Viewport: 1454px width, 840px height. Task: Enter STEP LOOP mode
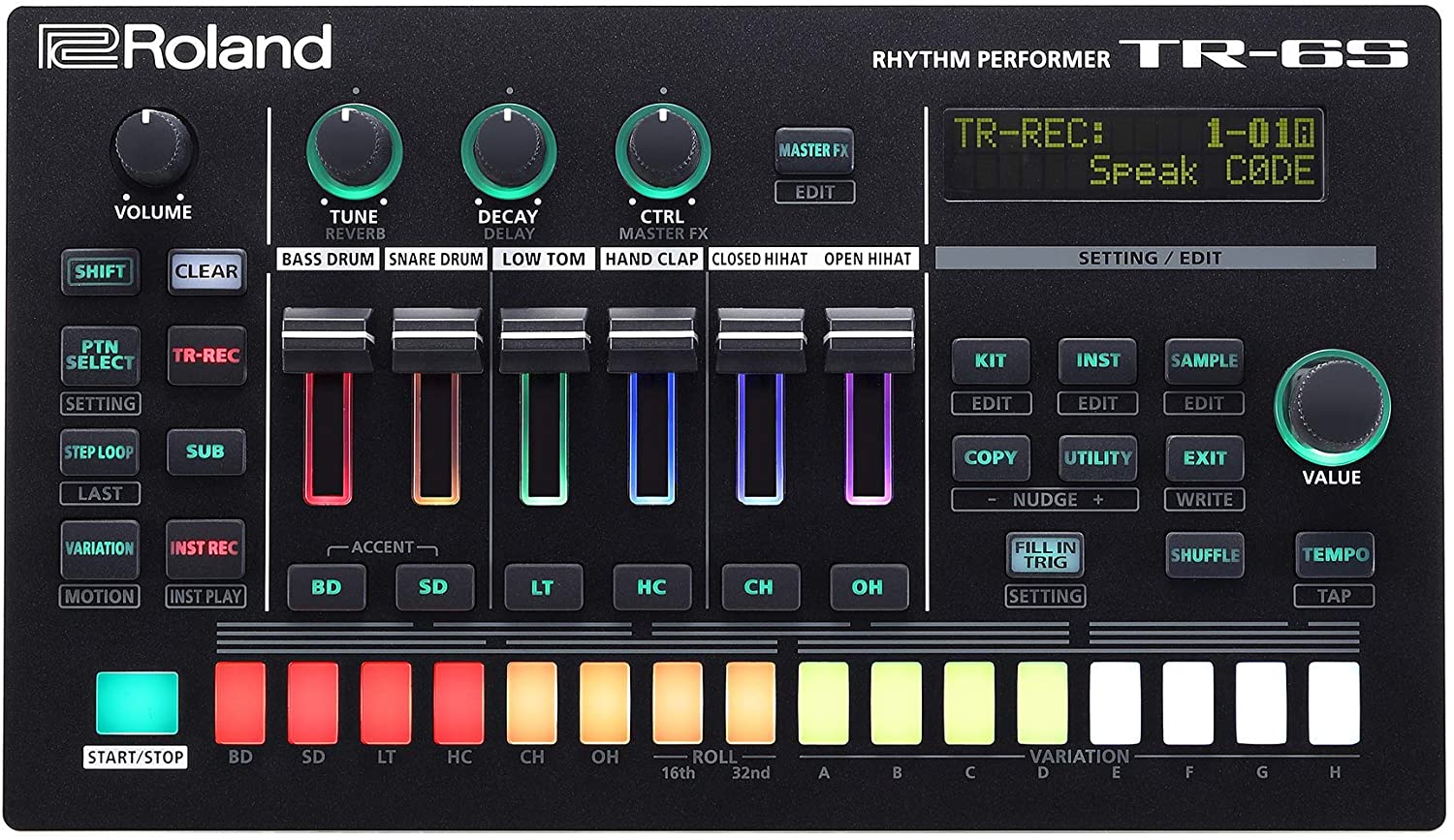pos(100,452)
